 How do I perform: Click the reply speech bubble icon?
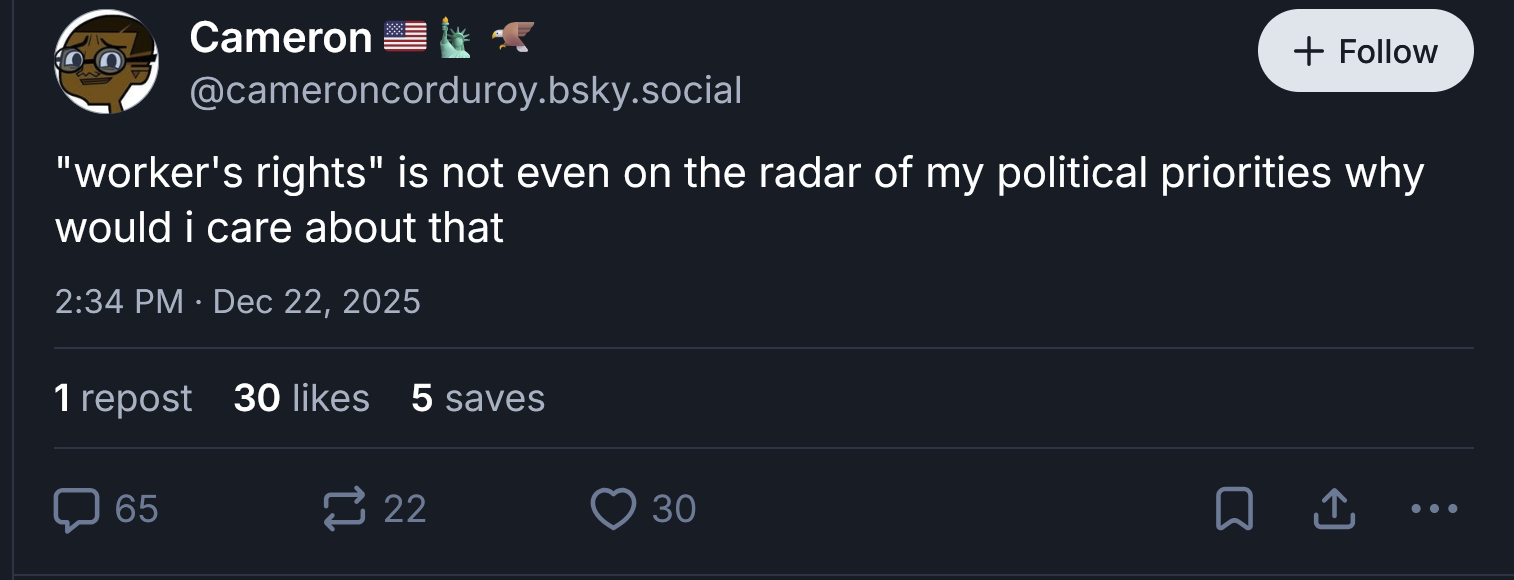[x=74, y=509]
